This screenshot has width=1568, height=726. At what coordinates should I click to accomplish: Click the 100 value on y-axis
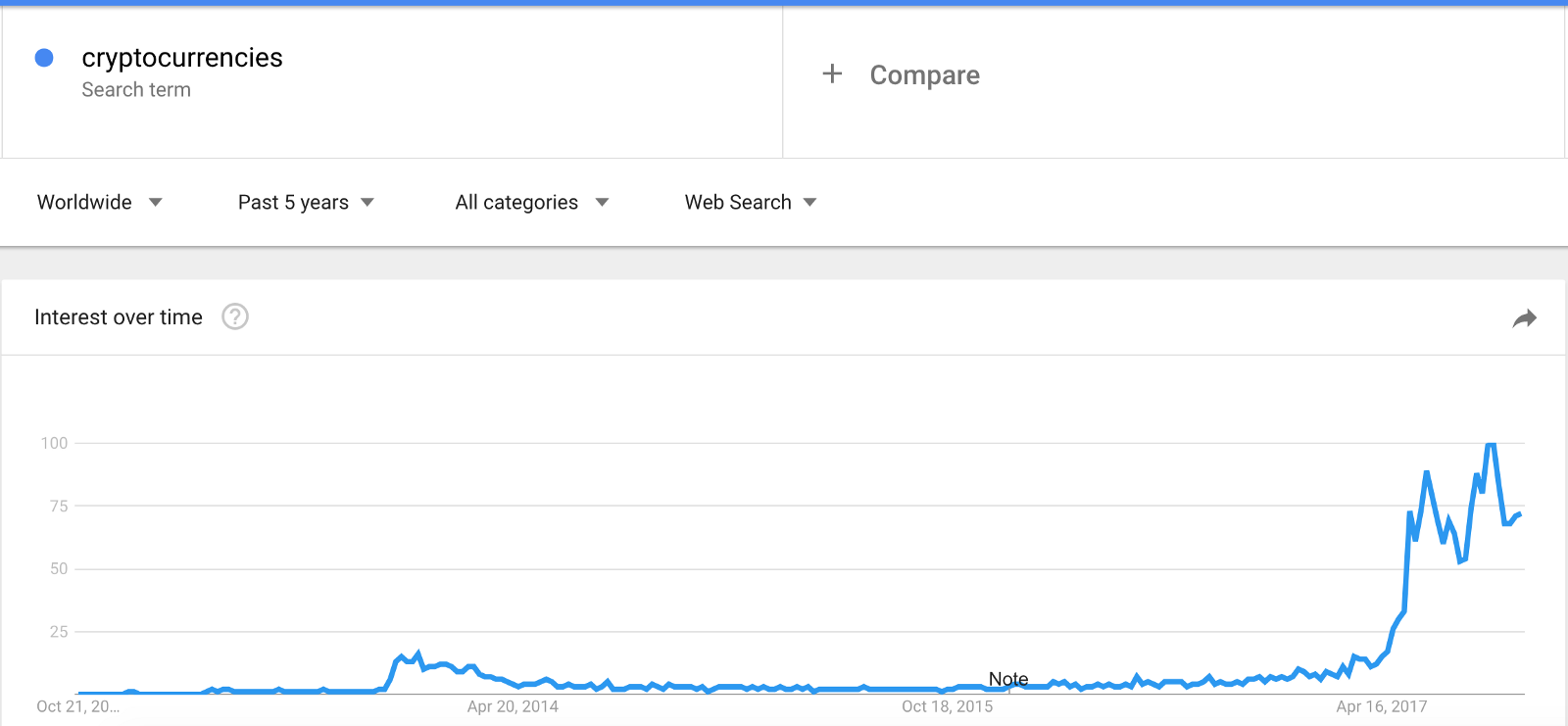[54, 443]
